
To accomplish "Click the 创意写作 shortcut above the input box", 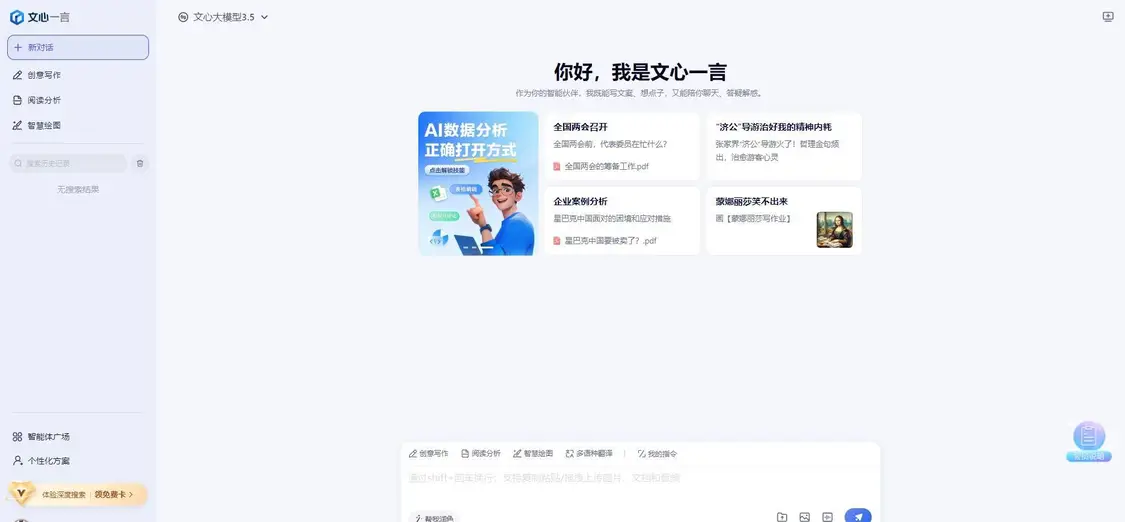I will [428, 454].
